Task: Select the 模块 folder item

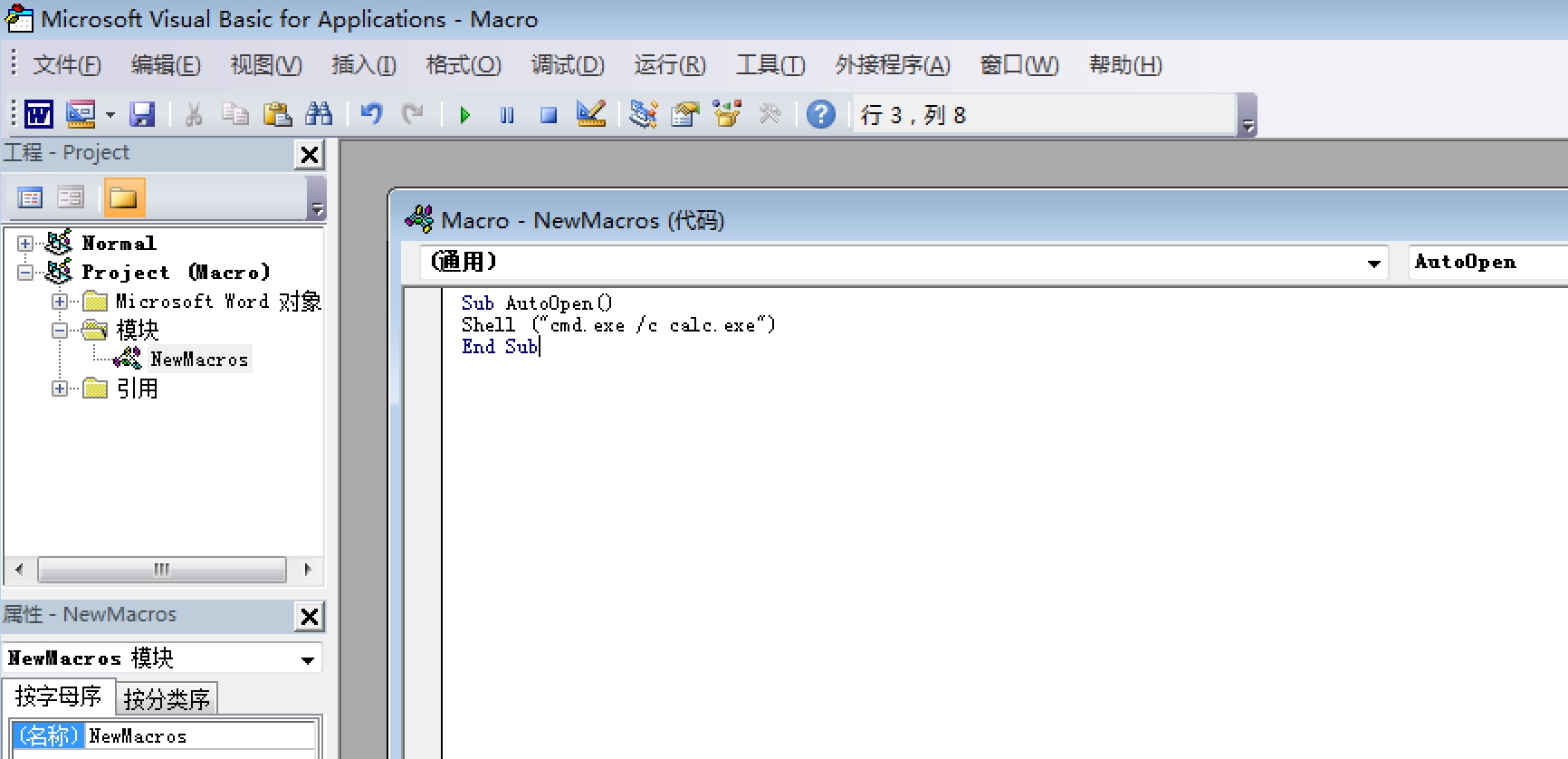Action: click(x=138, y=330)
